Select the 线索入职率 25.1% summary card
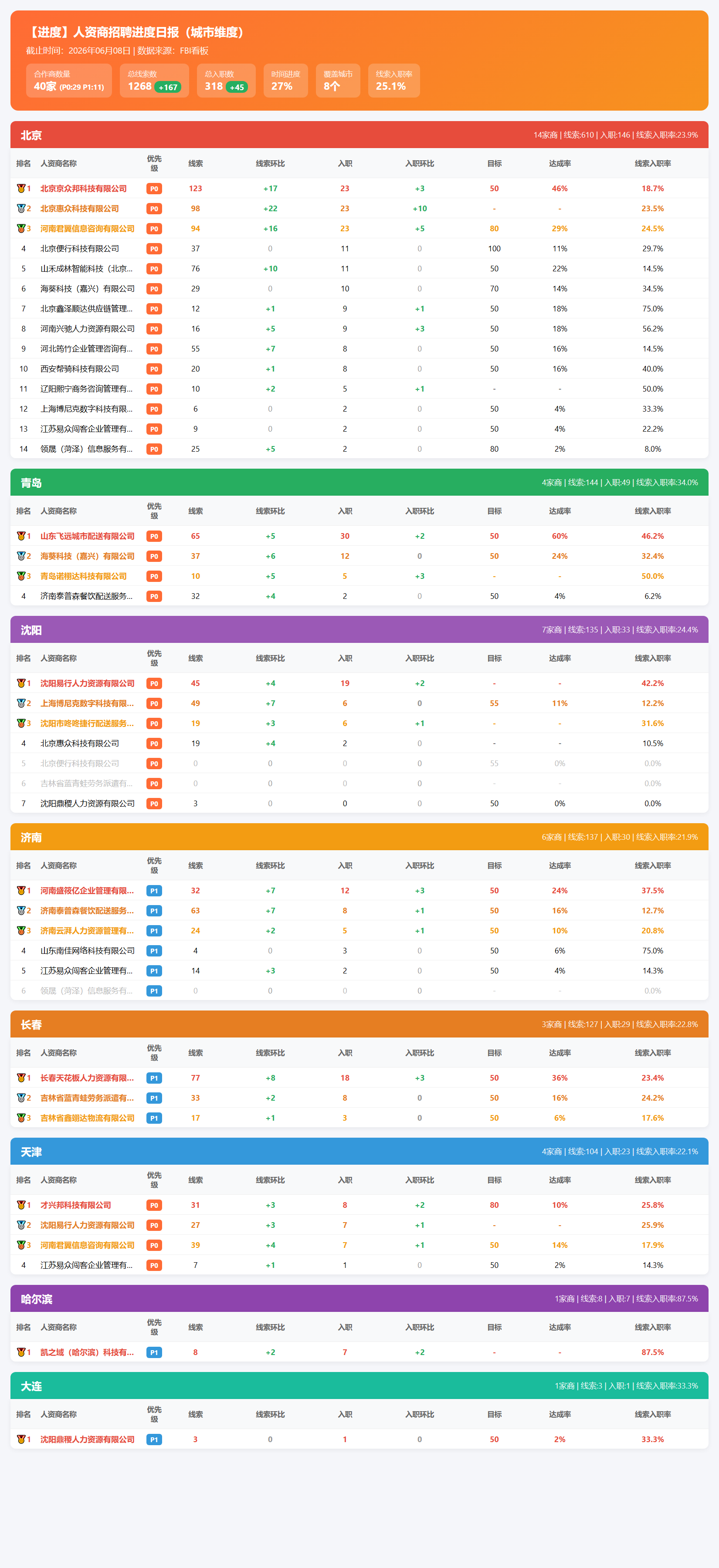Image resolution: width=719 pixels, height=1568 pixels. pyautogui.click(x=394, y=80)
